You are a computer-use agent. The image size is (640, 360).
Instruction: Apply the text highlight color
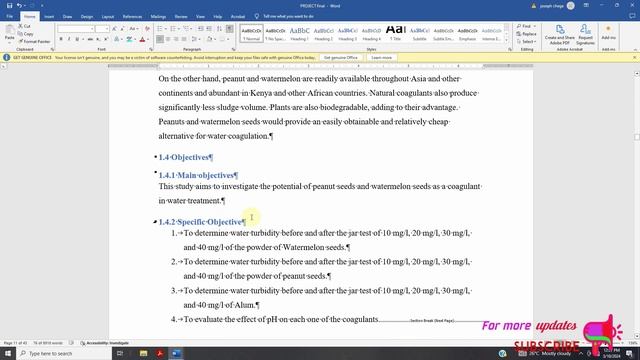click(x=129, y=39)
